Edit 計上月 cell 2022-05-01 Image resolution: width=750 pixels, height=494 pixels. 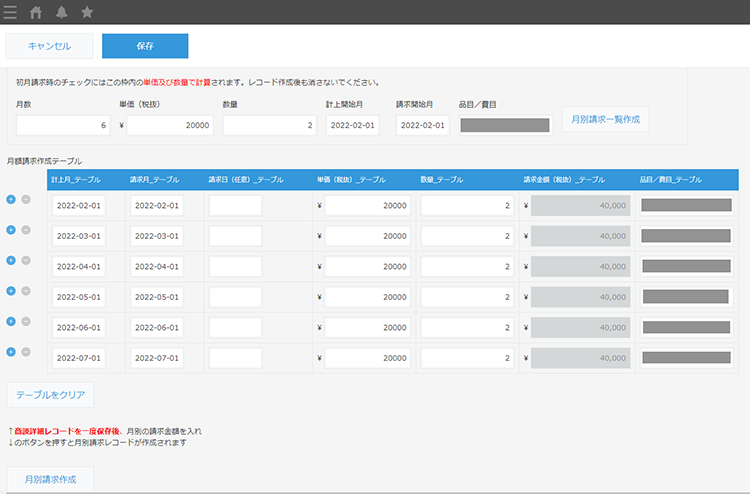pyautogui.click(x=79, y=297)
